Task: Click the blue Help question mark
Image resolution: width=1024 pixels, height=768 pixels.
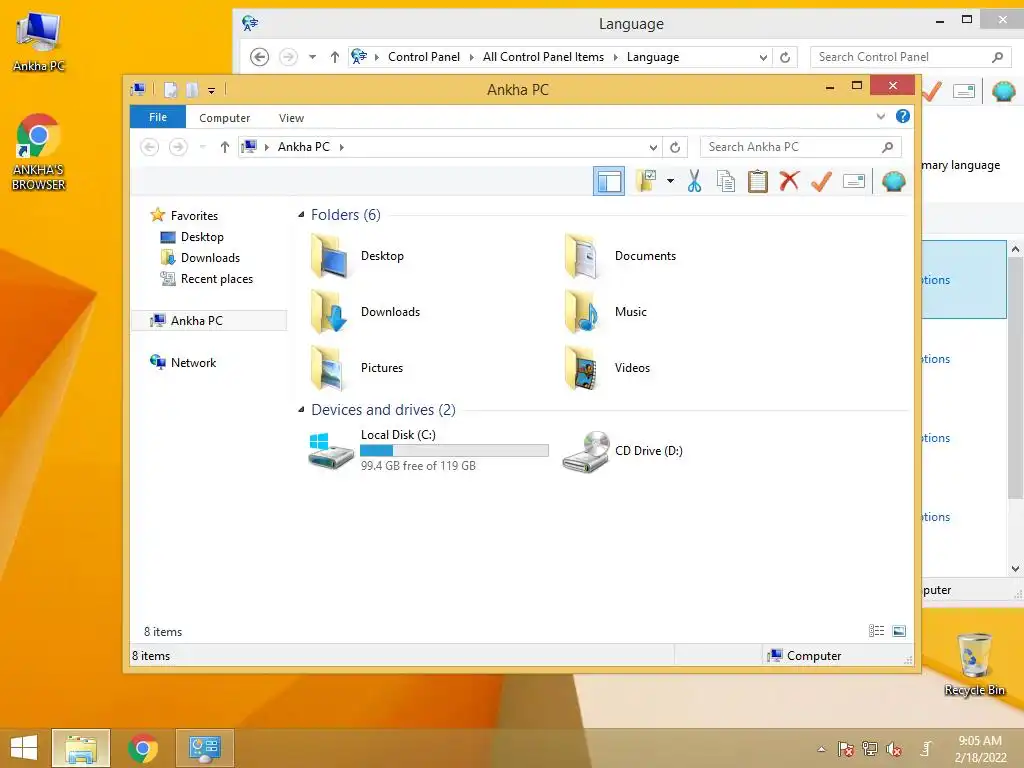Action: (x=903, y=116)
